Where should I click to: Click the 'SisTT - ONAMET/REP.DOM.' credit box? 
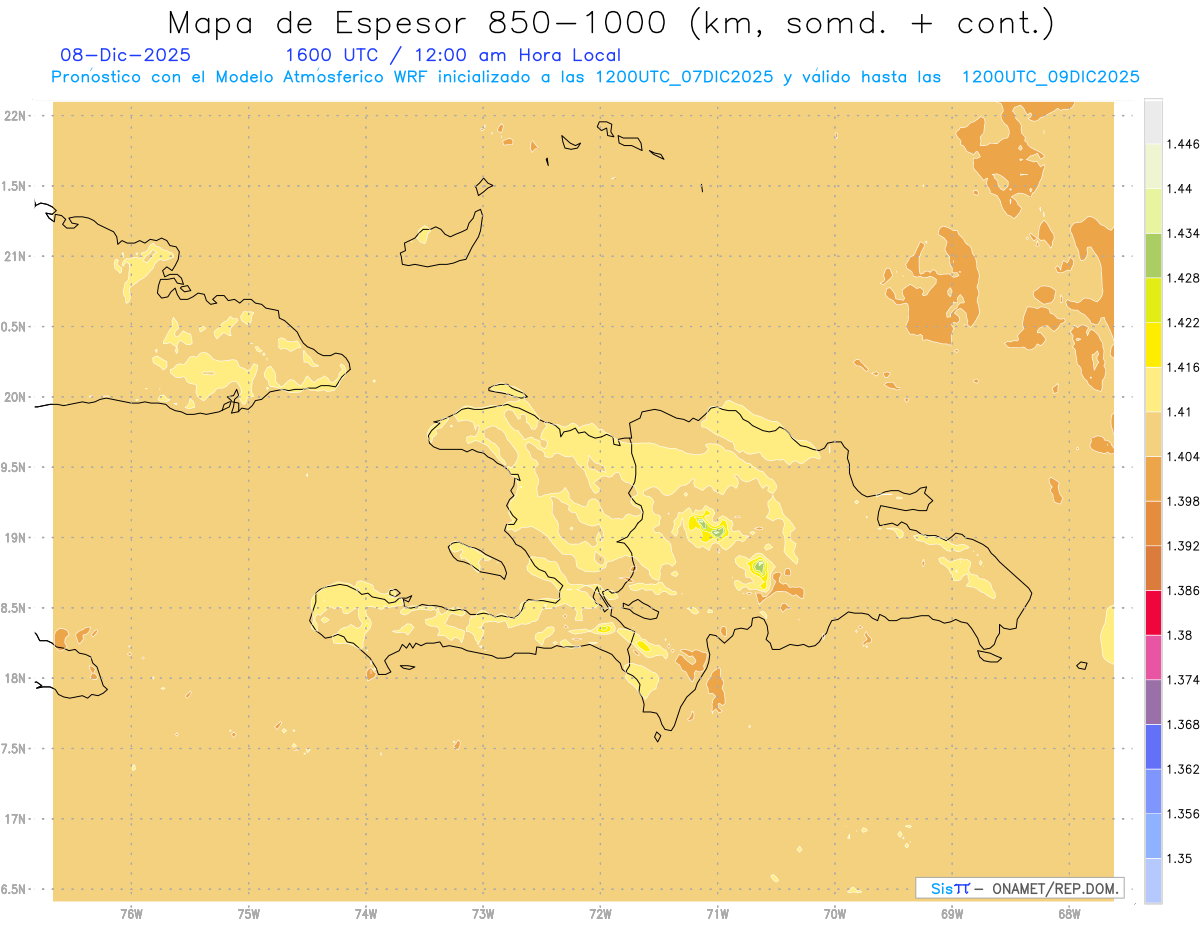(x=1020, y=887)
